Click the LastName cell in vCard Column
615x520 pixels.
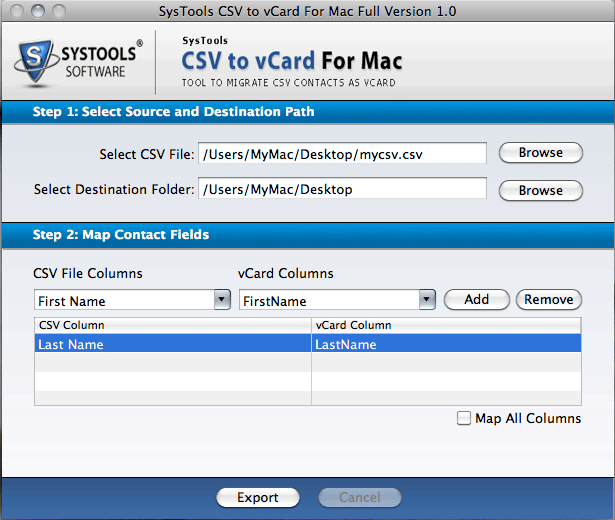446,344
